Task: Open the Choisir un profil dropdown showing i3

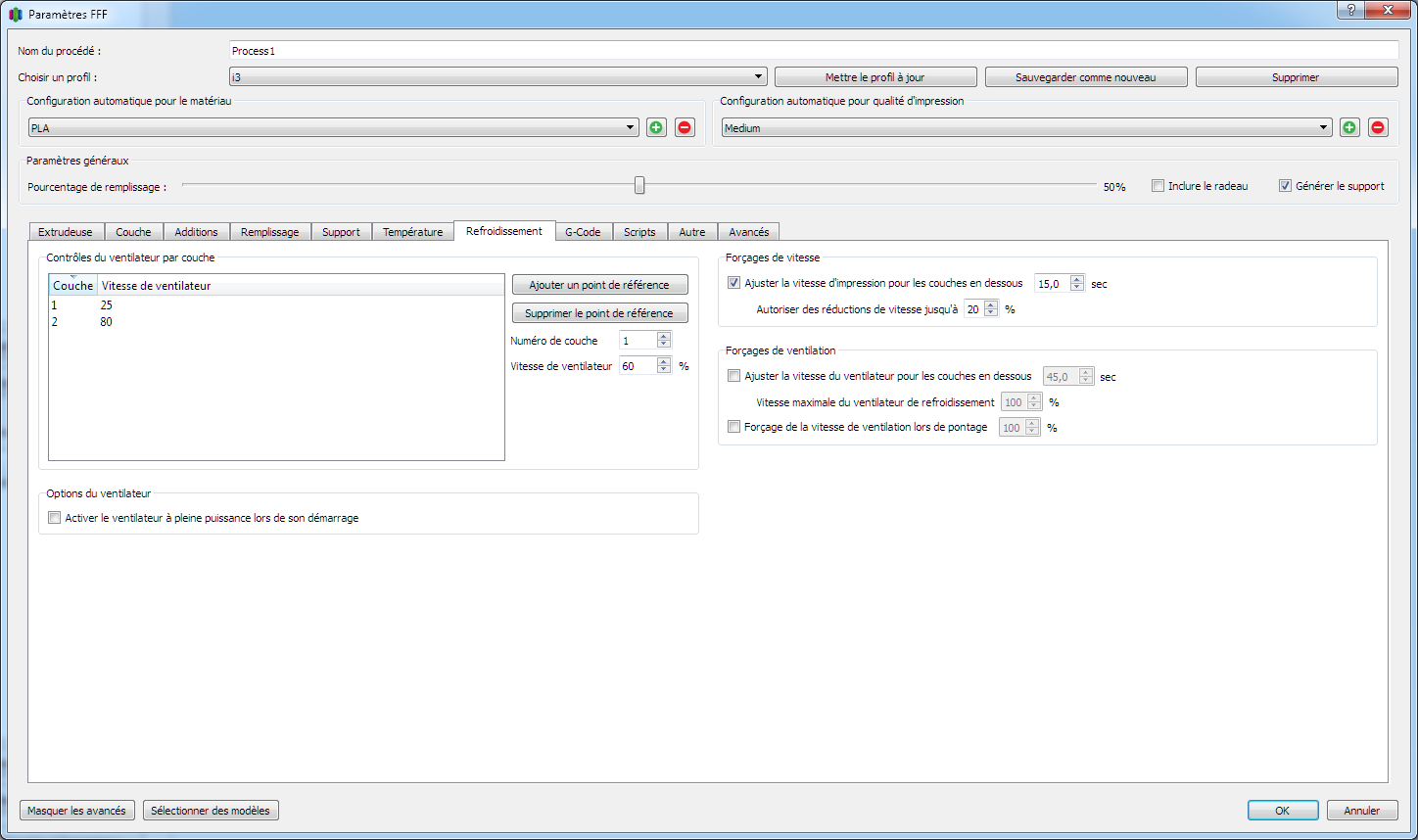Action: click(497, 76)
